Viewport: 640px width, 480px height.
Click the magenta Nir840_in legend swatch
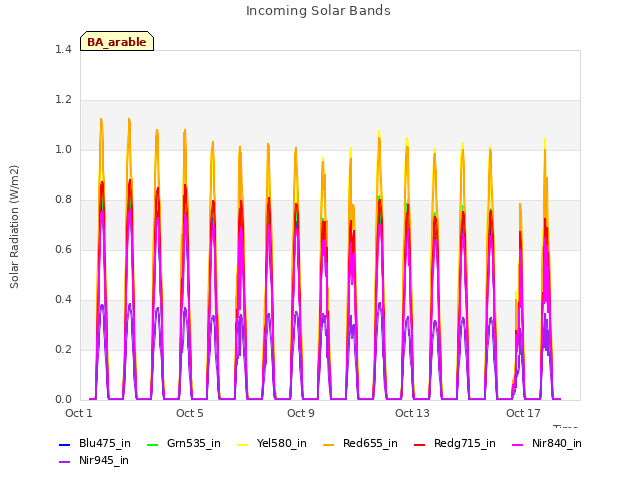click(x=518, y=444)
